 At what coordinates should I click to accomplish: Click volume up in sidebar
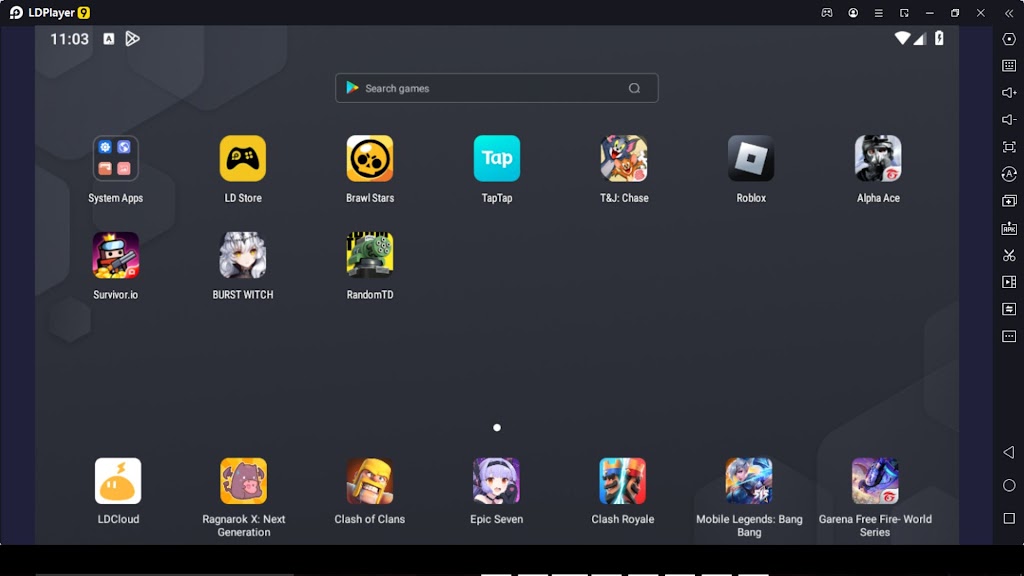[1009, 93]
